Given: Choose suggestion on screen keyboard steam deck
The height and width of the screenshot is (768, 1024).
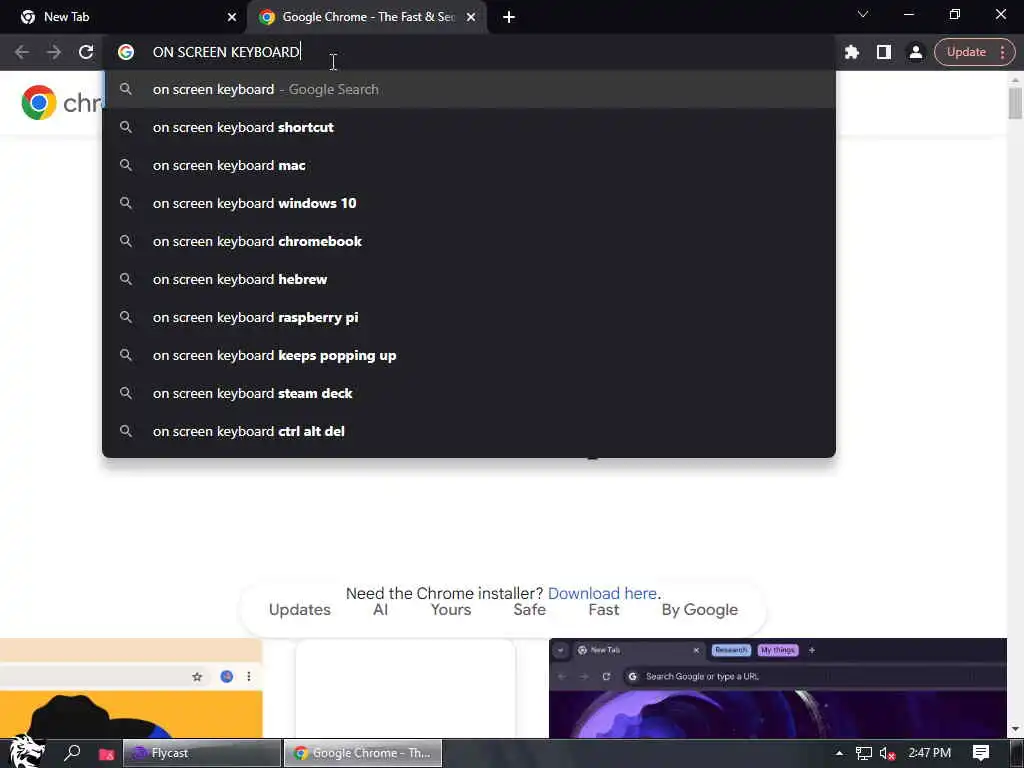Looking at the screenshot, I should click(x=469, y=393).
